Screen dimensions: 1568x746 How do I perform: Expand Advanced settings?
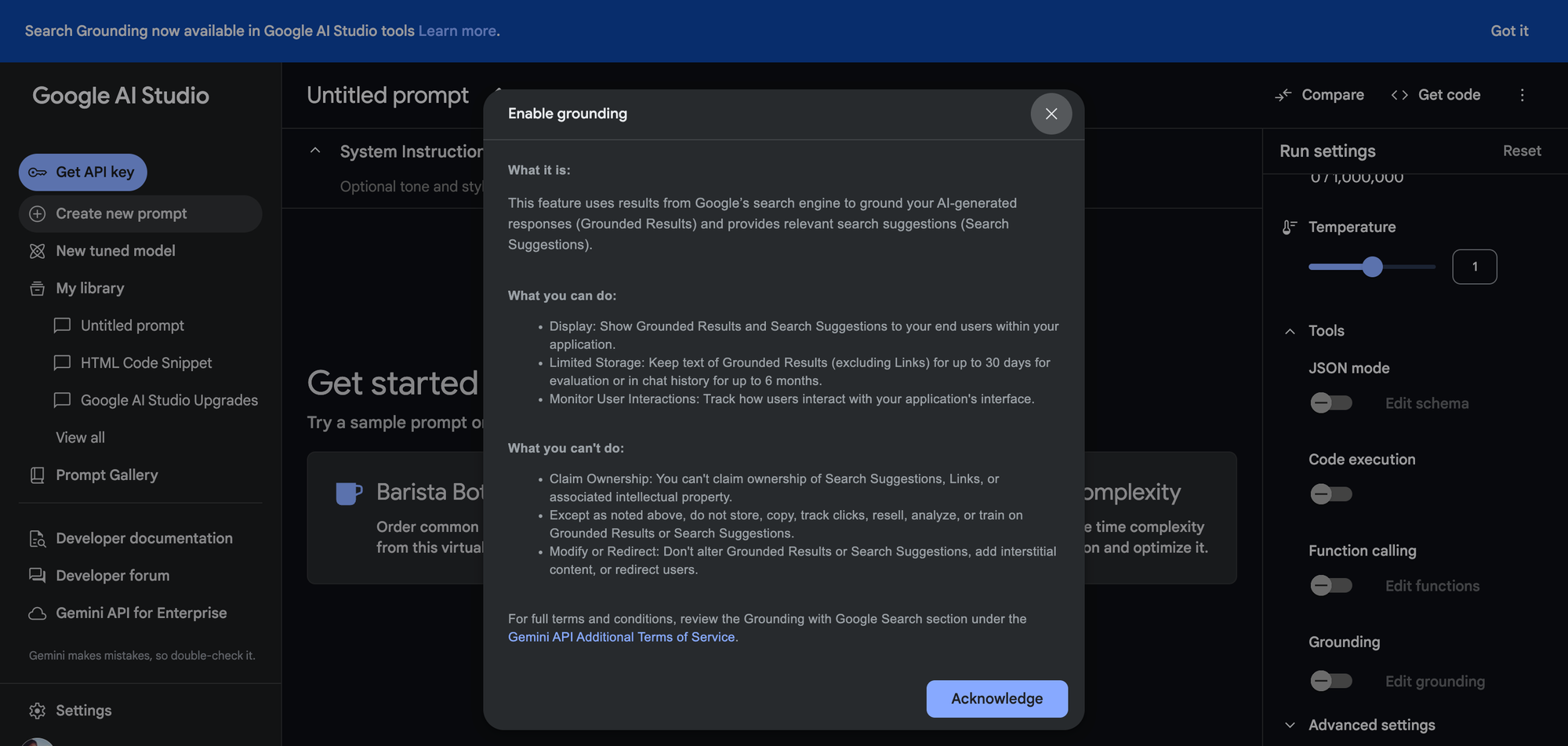pos(1290,726)
